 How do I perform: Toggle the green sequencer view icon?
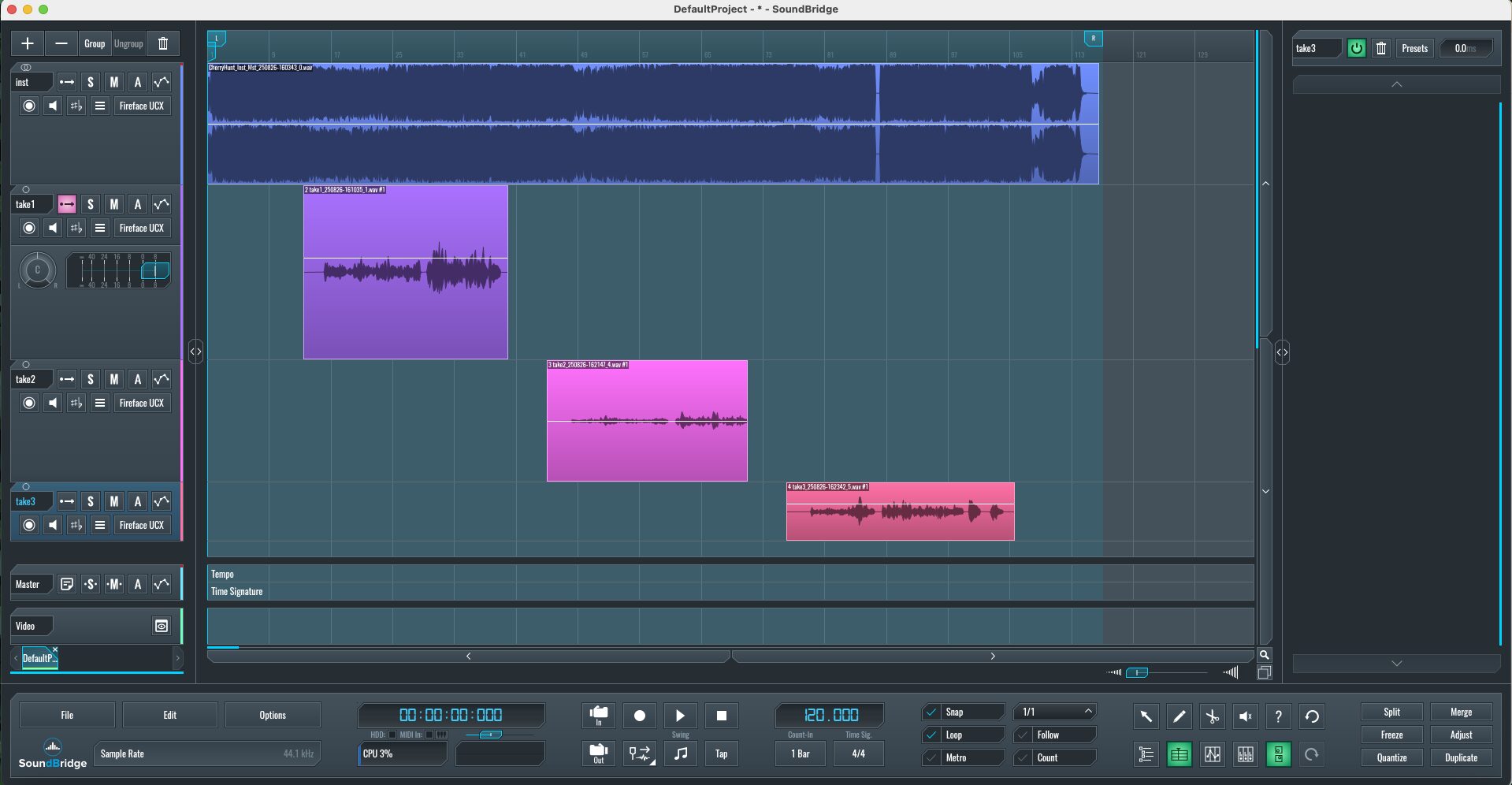(x=1180, y=754)
